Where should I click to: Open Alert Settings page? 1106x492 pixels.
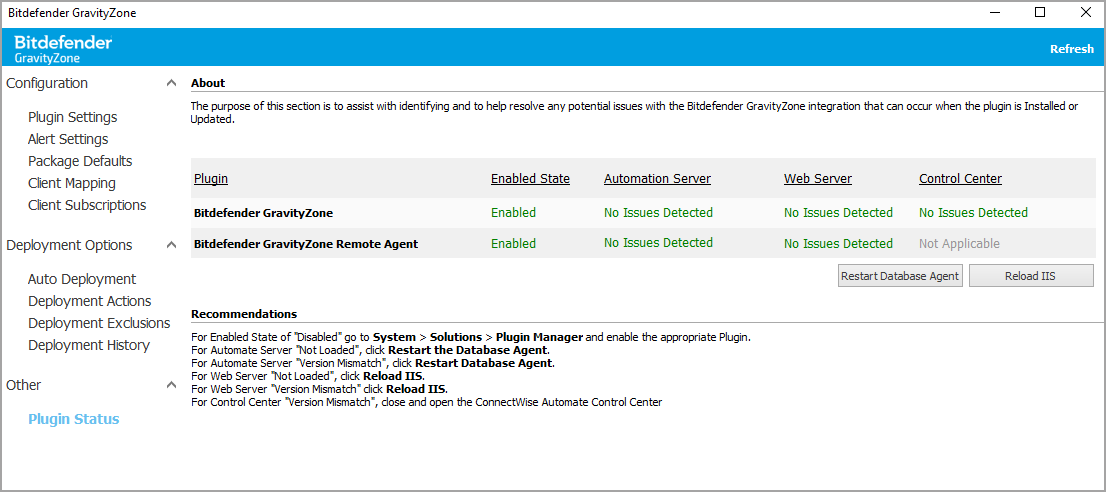pyautogui.click(x=68, y=139)
